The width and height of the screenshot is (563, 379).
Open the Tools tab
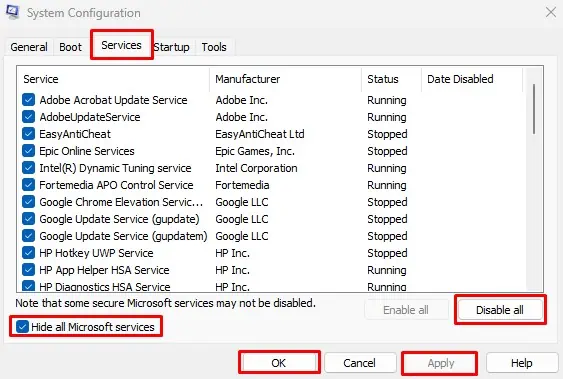click(214, 47)
